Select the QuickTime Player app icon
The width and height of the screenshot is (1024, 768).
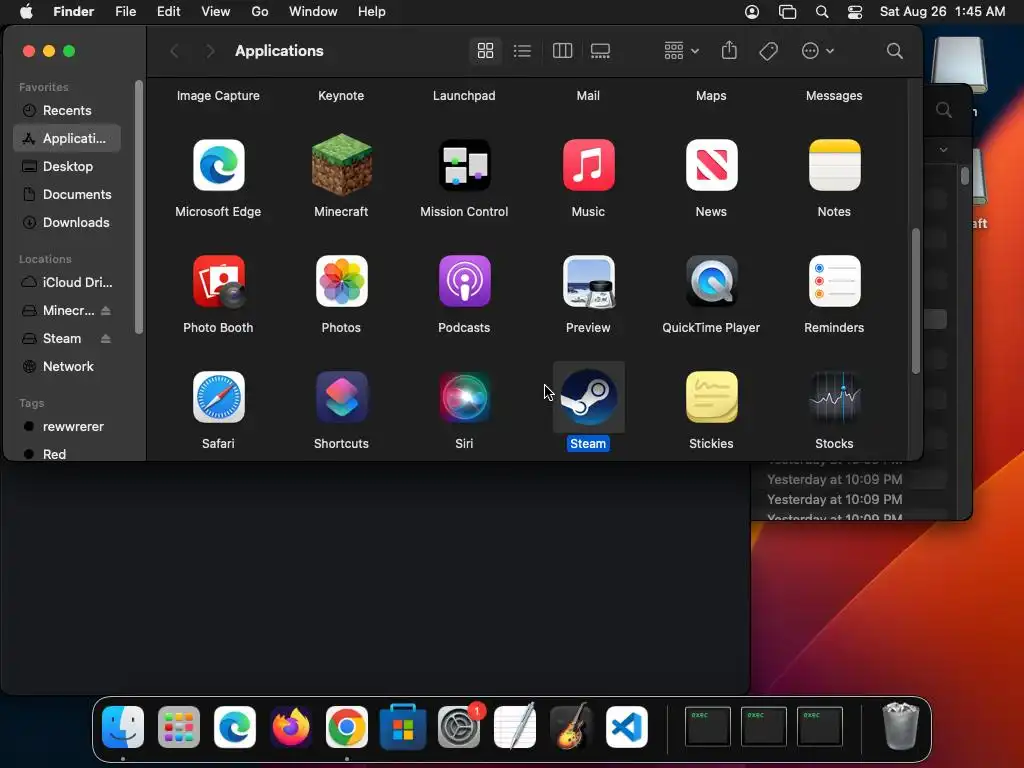coord(711,281)
